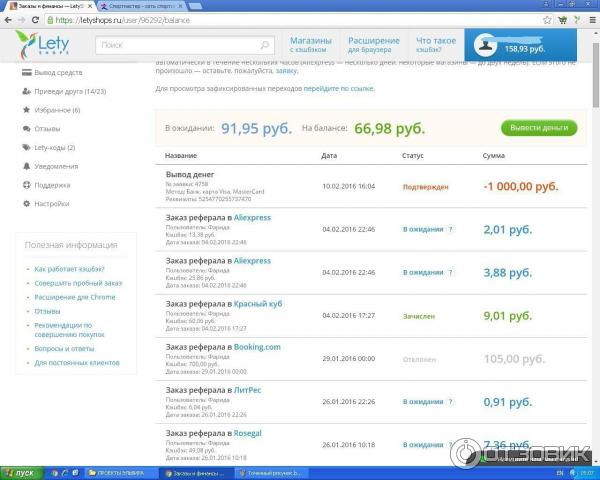Click the 91,95 руб. pending value
The image size is (600, 480).
(x=256, y=129)
